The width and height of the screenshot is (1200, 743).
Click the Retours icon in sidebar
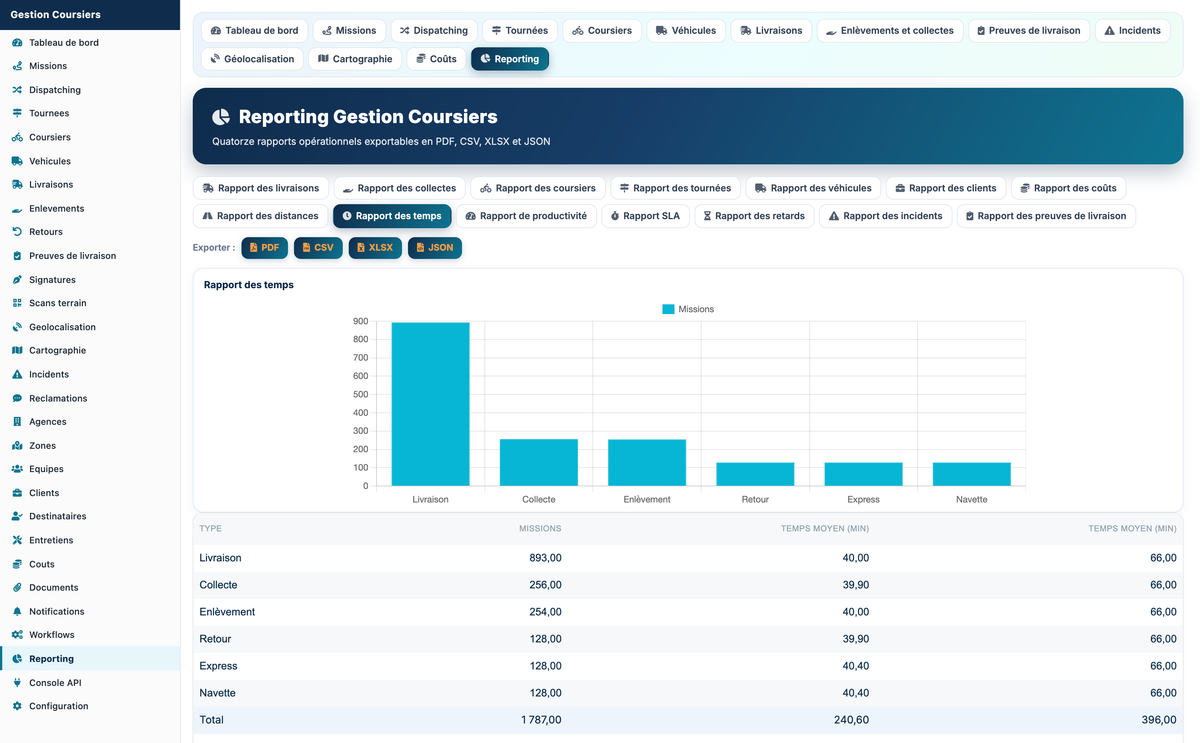pyautogui.click(x=17, y=232)
